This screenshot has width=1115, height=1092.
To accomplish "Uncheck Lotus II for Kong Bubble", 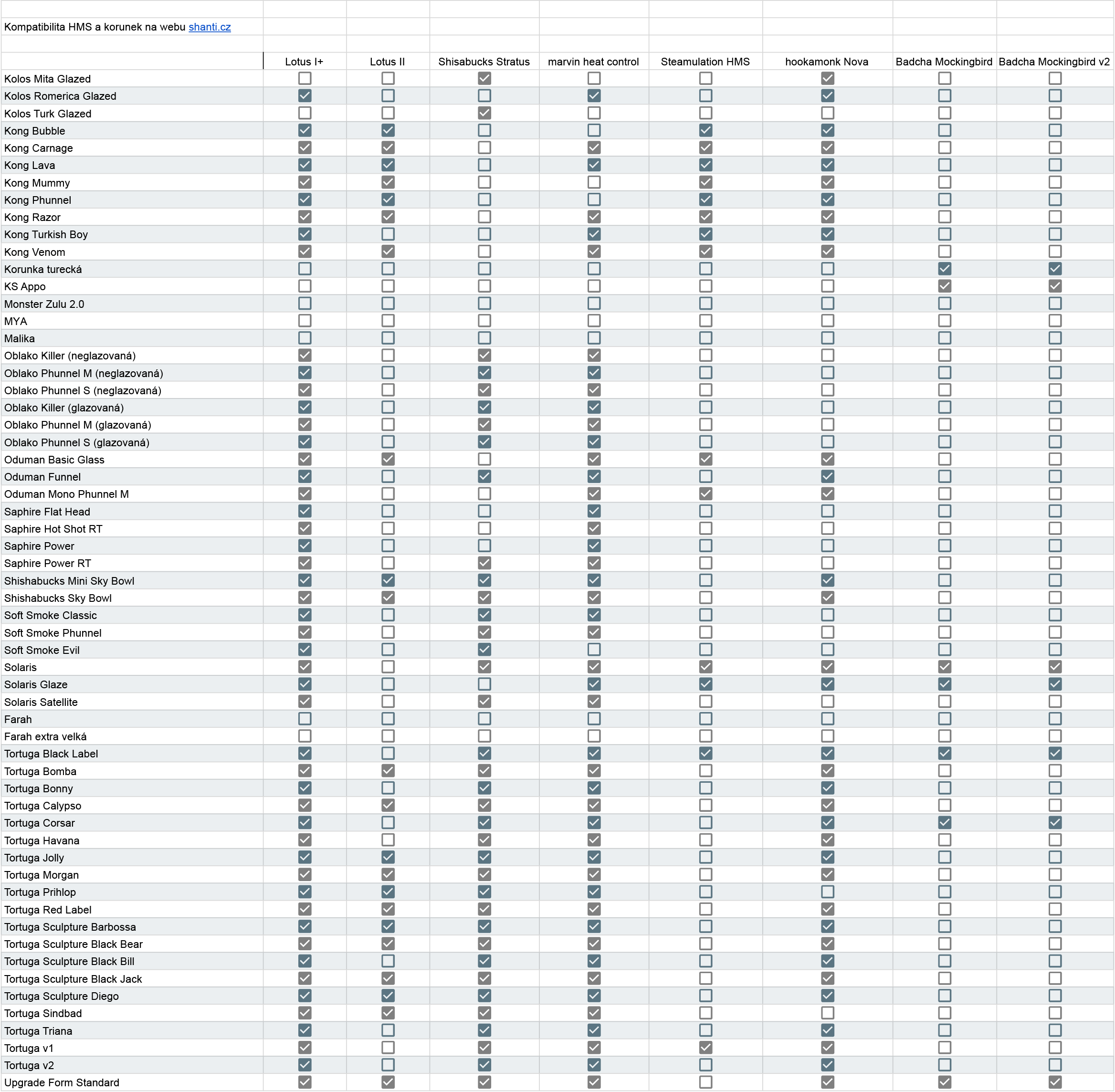I will click(x=388, y=130).
